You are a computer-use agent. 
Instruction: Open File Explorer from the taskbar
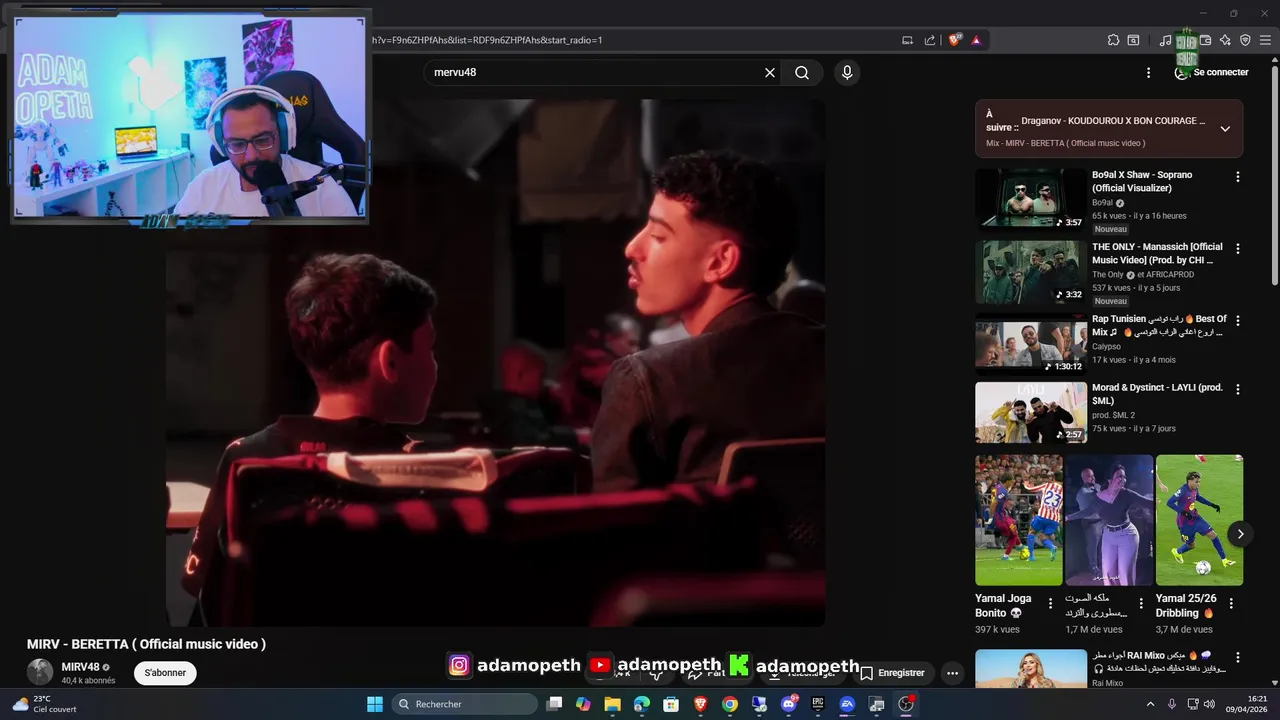tap(612, 704)
